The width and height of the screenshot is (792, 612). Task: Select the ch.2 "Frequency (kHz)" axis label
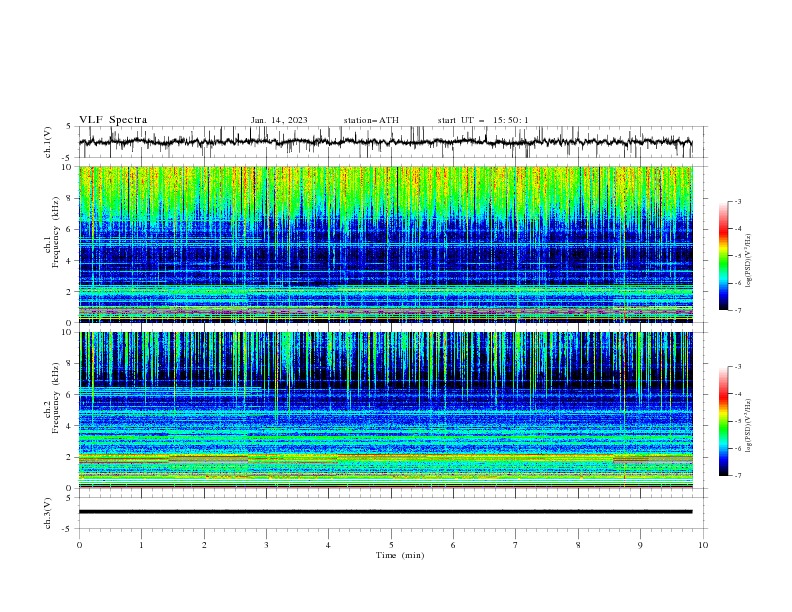point(56,398)
